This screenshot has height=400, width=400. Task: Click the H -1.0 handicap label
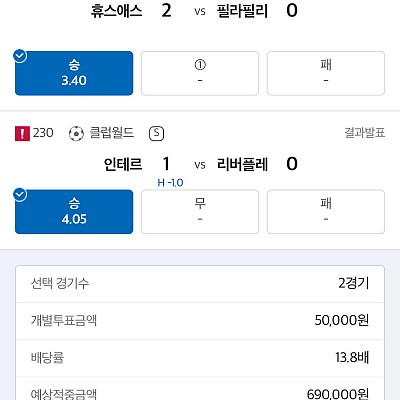[170, 182]
